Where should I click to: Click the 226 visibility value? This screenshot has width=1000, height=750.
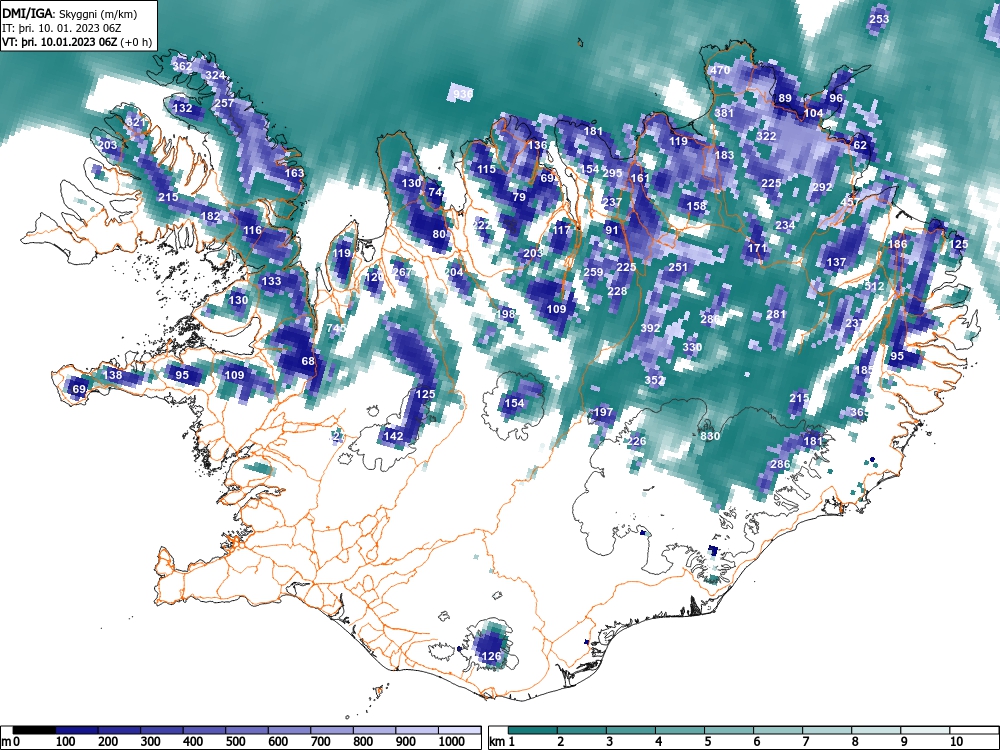(636, 441)
